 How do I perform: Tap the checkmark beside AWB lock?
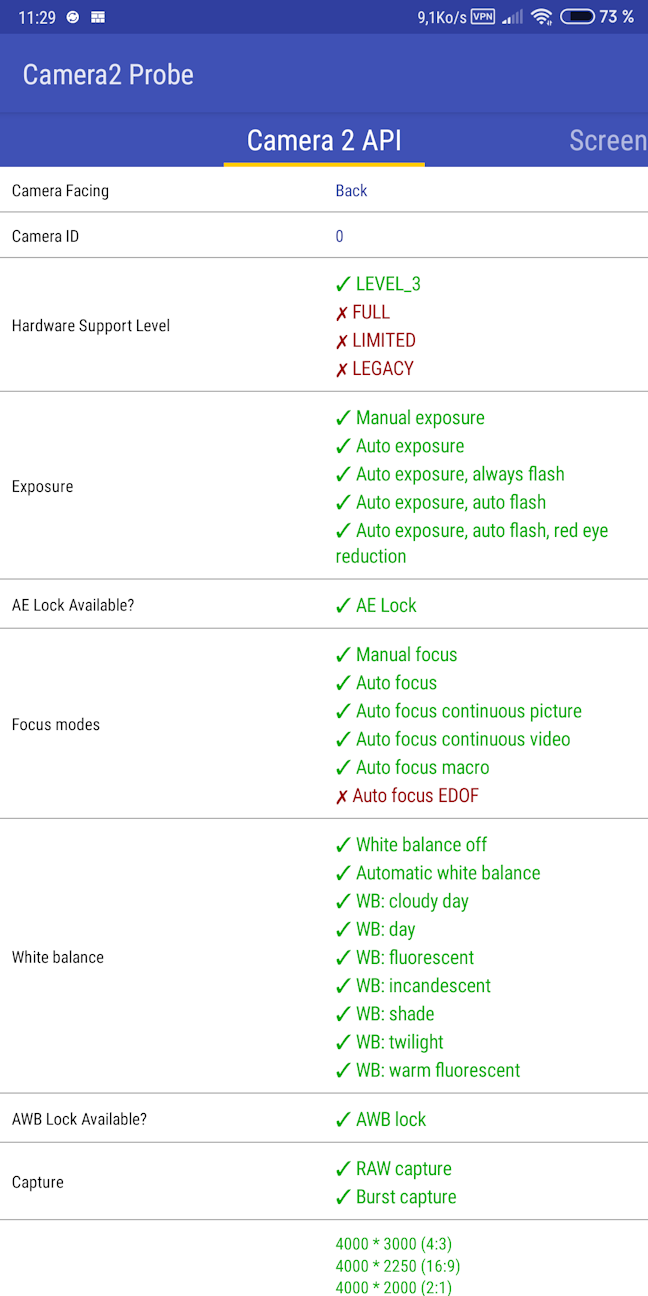coord(343,1120)
